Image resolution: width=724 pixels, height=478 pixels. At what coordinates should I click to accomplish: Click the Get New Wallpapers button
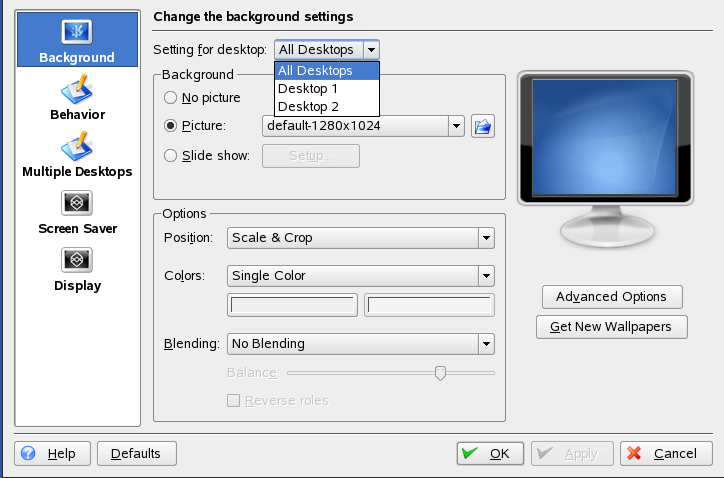611,327
